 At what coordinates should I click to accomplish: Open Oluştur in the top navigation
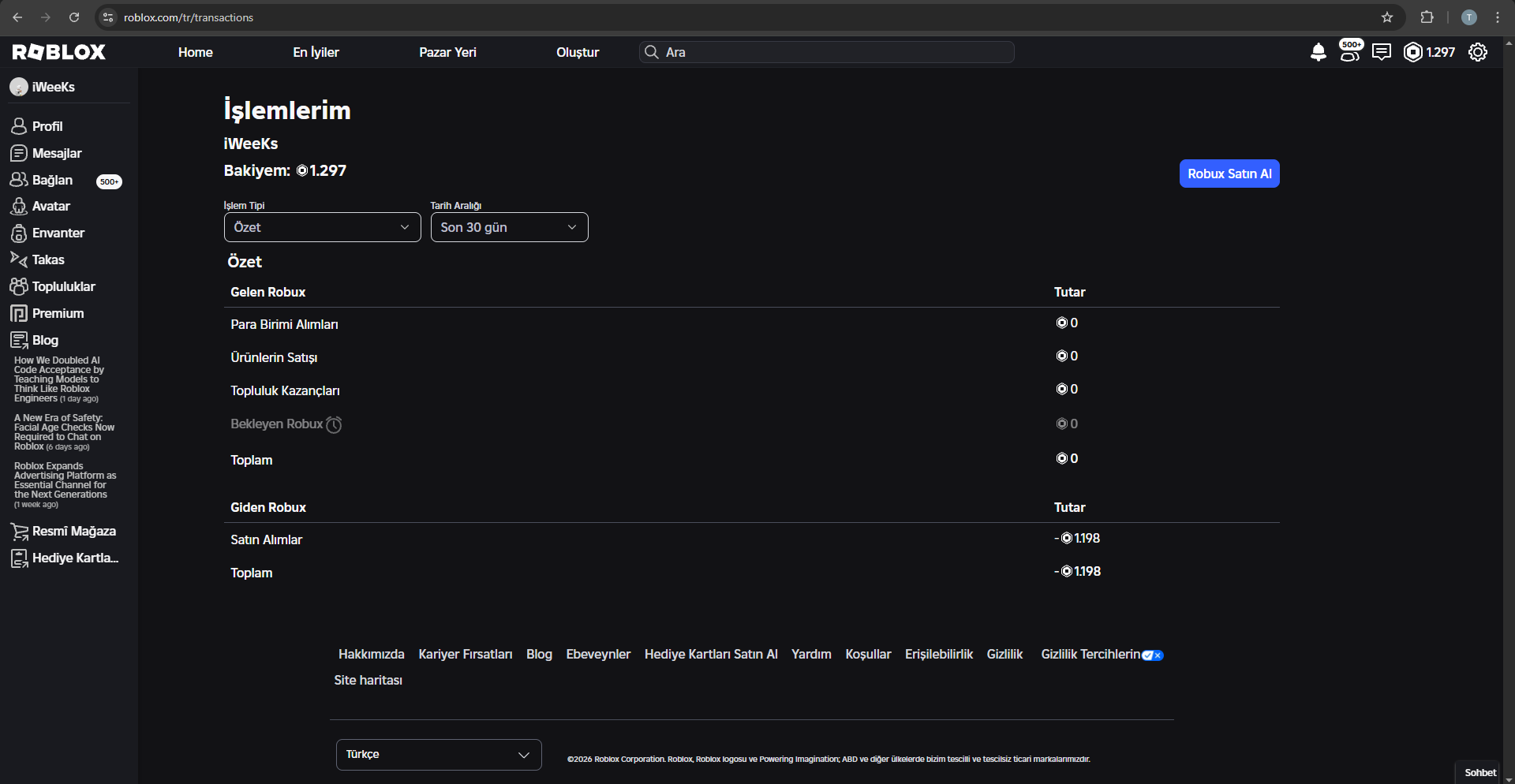click(x=578, y=52)
